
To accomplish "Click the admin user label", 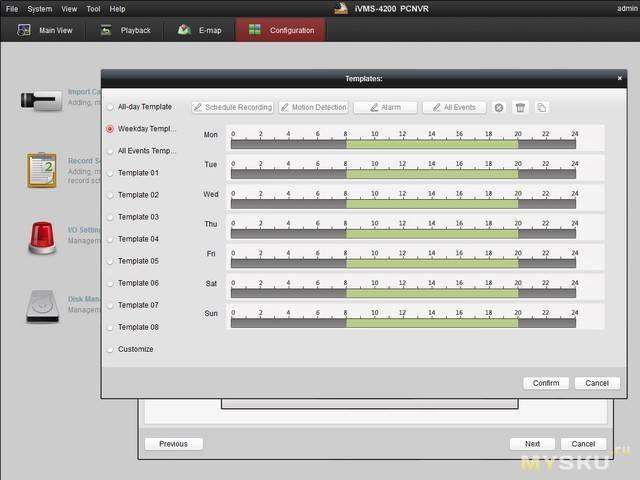I will click(x=628, y=8).
